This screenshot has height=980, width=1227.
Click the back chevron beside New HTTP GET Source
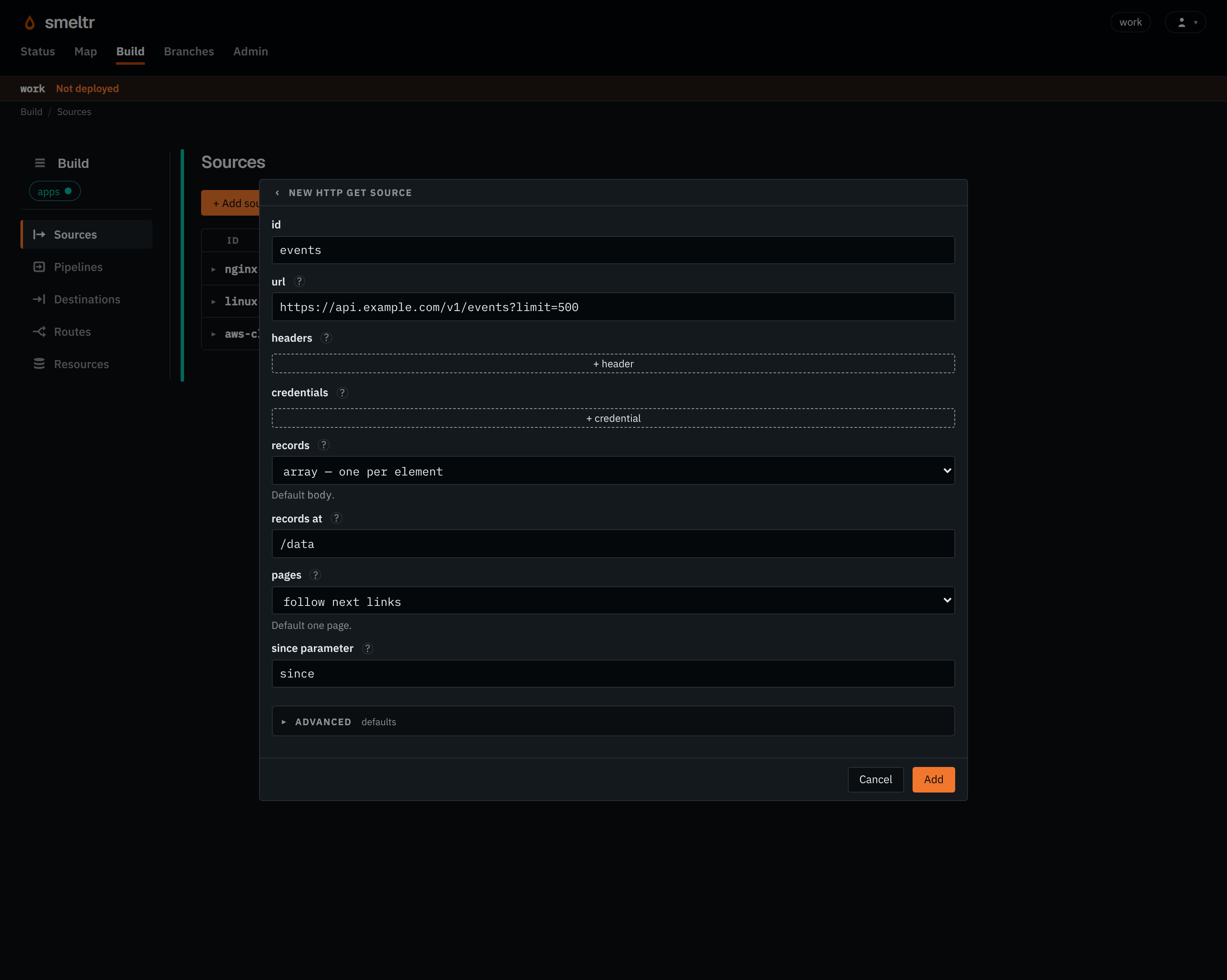pos(277,193)
